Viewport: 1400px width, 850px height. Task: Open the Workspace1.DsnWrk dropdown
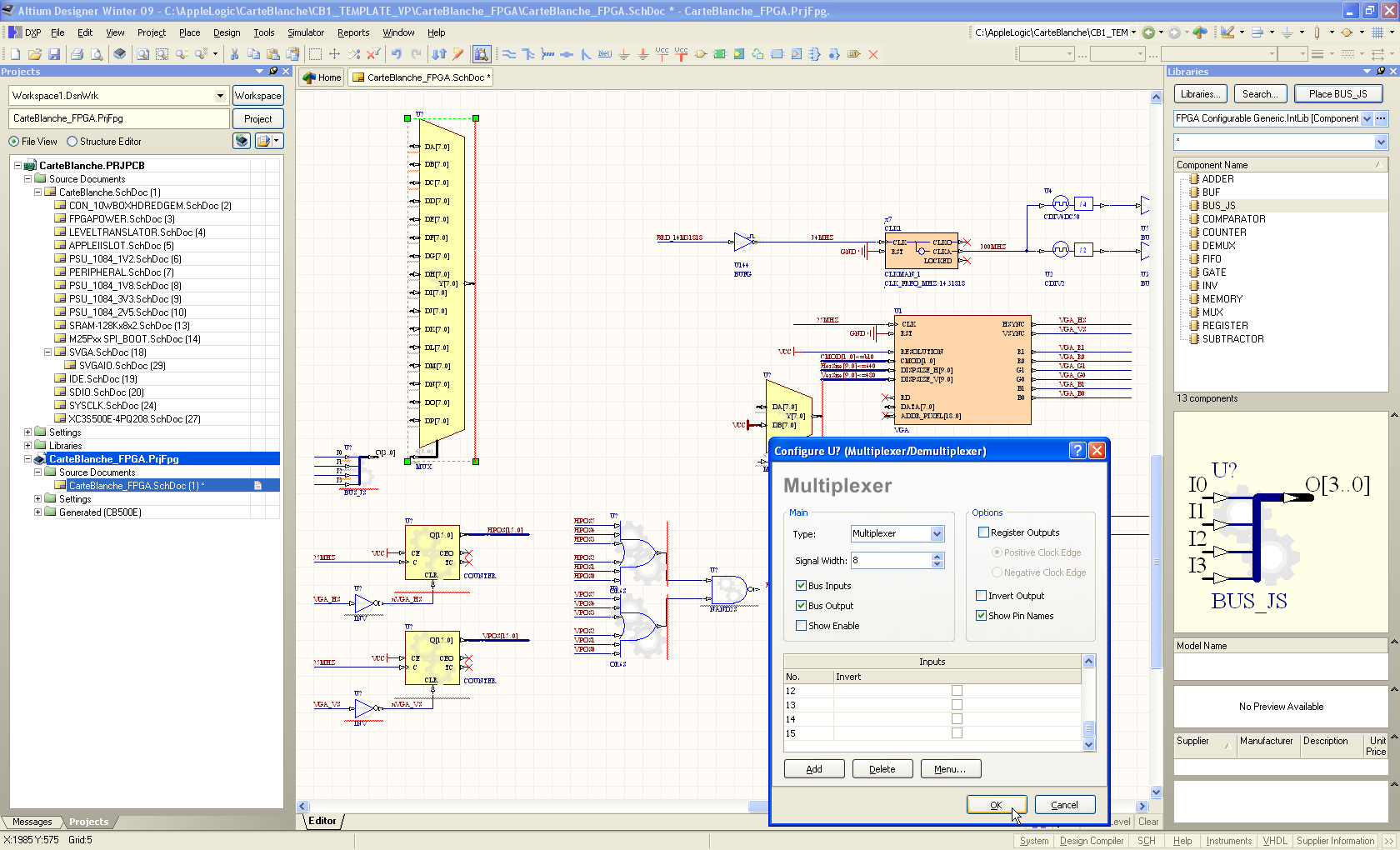pos(220,96)
